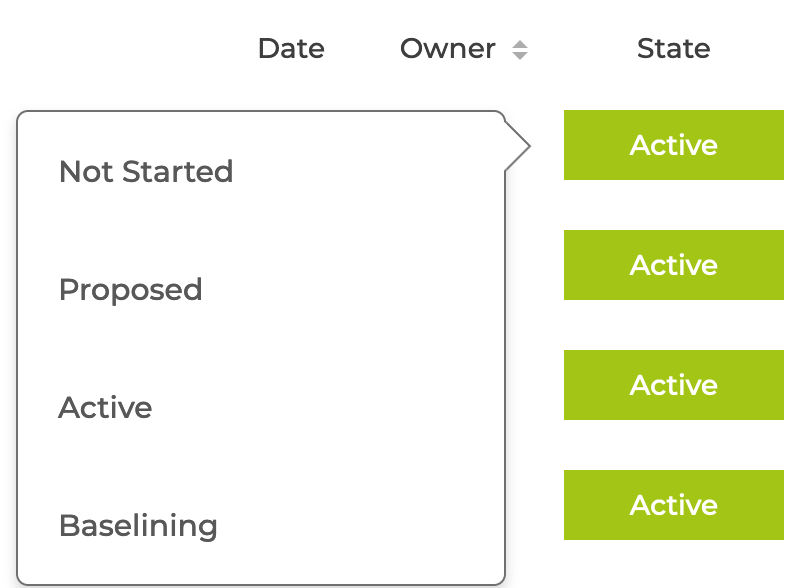This screenshot has width=812, height=588.
Task: Click the Owner column header label
Action: tap(447, 49)
